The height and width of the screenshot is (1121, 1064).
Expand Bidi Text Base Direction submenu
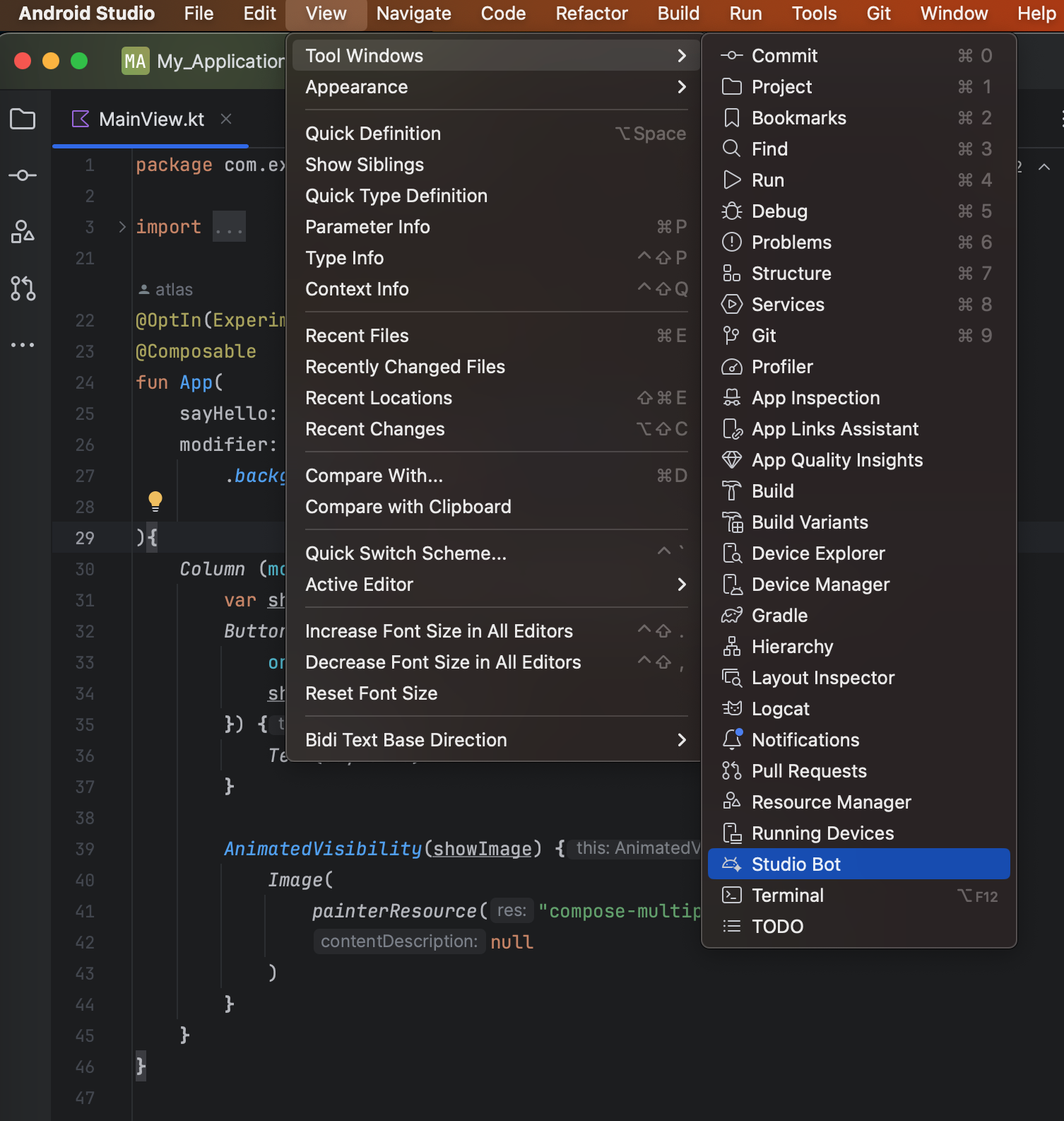pos(496,739)
